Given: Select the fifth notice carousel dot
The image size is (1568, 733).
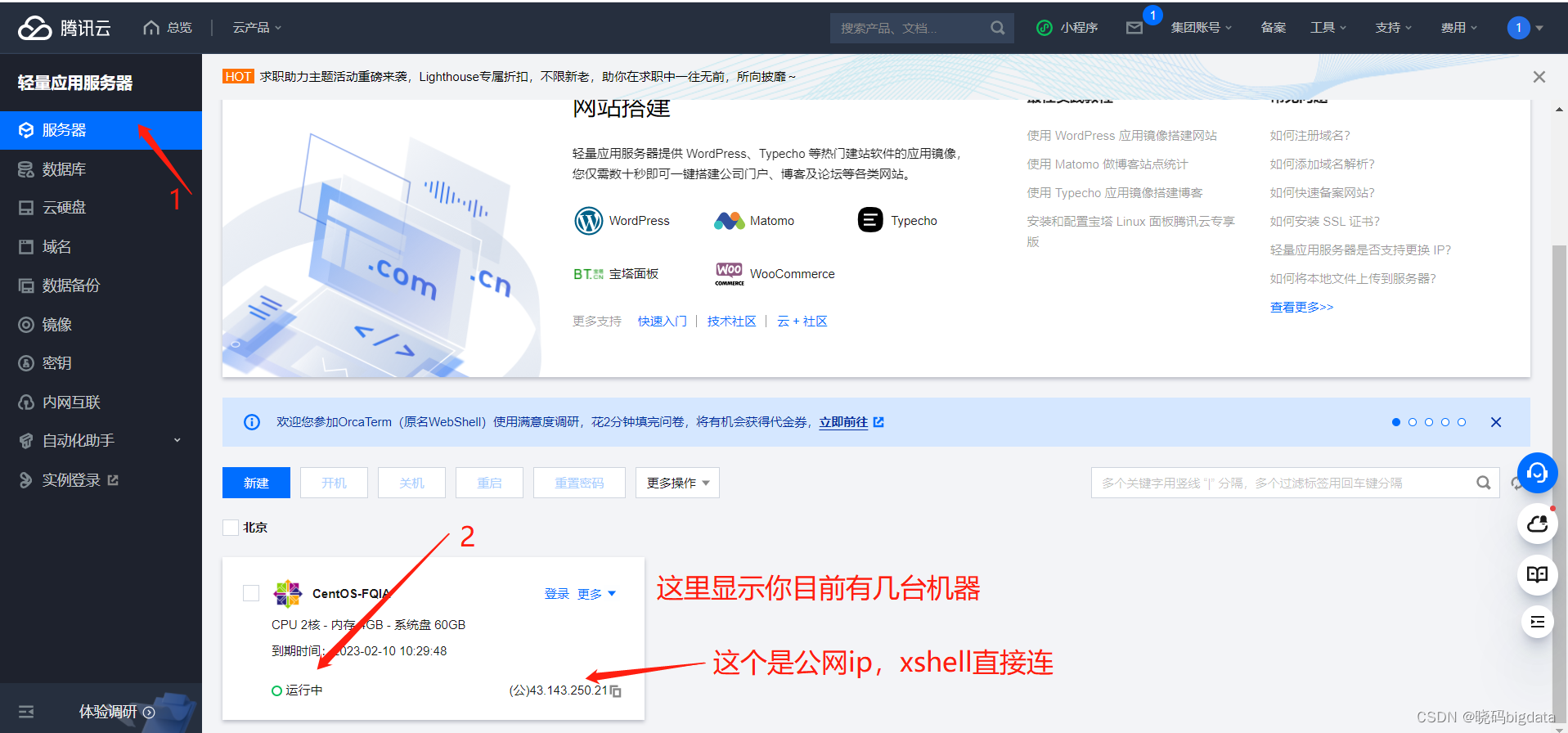Looking at the screenshot, I should pyautogui.click(x=1462, y=422).
